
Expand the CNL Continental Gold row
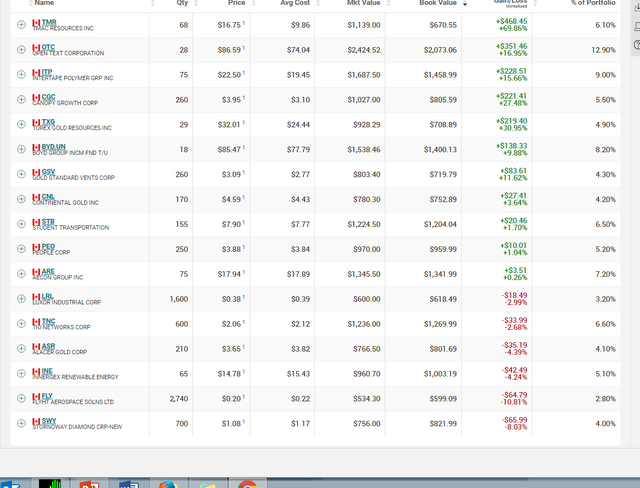[x=21, y=199]
